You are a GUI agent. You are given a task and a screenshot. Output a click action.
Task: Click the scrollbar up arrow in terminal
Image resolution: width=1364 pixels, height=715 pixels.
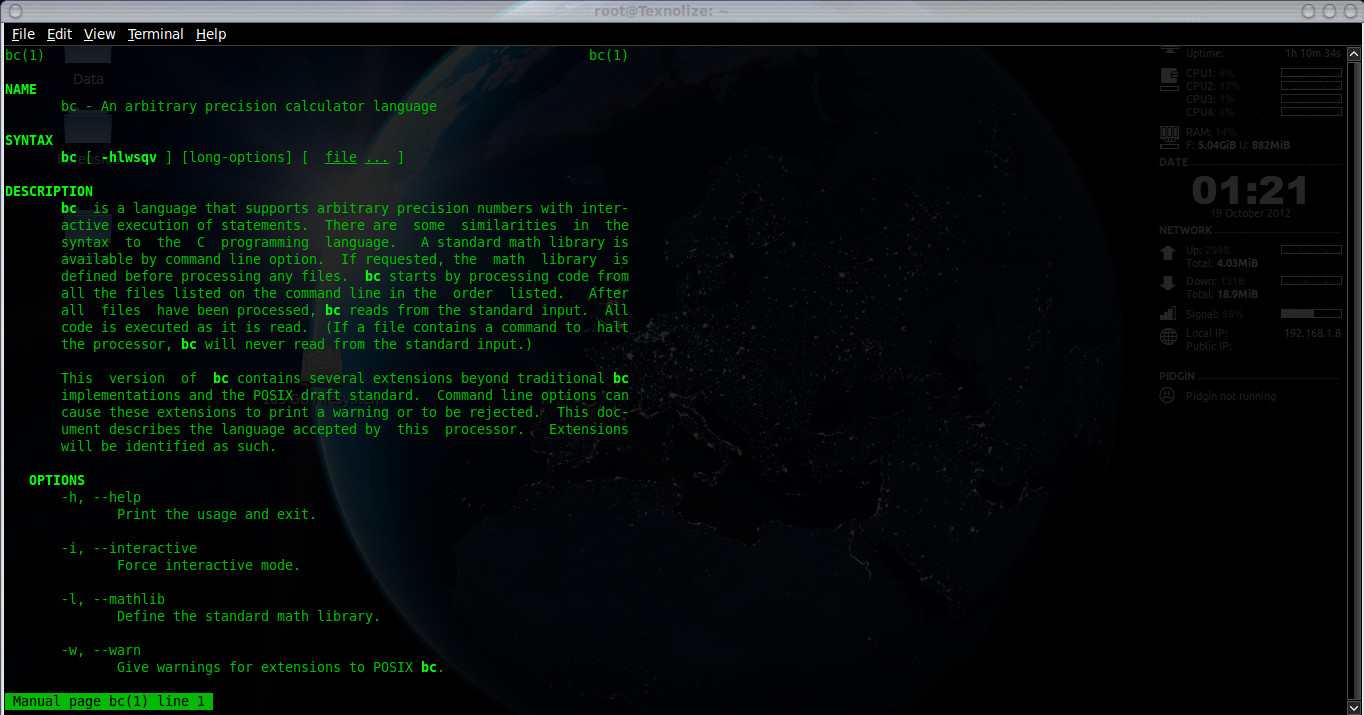[x=1353, y=52]
